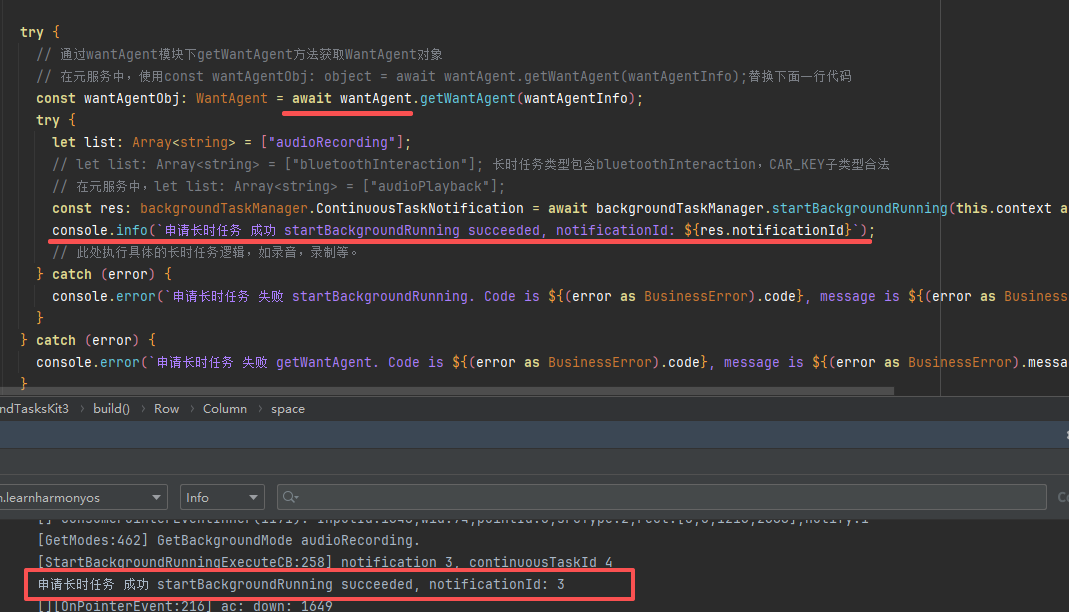Select the space breadcrumb item
The height and width of the screenshot is (612, 1069).
pyautogui.click(x=288, y=409)
